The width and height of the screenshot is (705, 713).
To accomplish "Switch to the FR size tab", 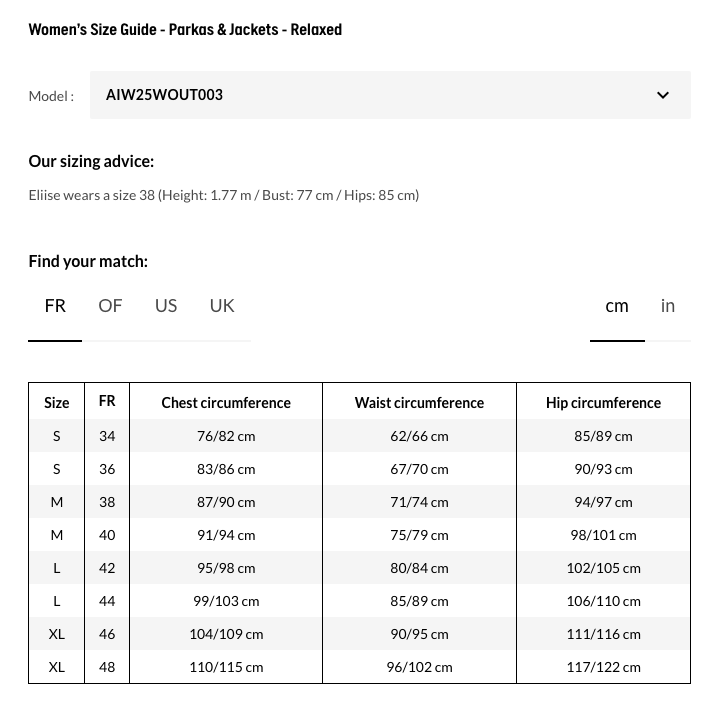I will pos(55,306).
